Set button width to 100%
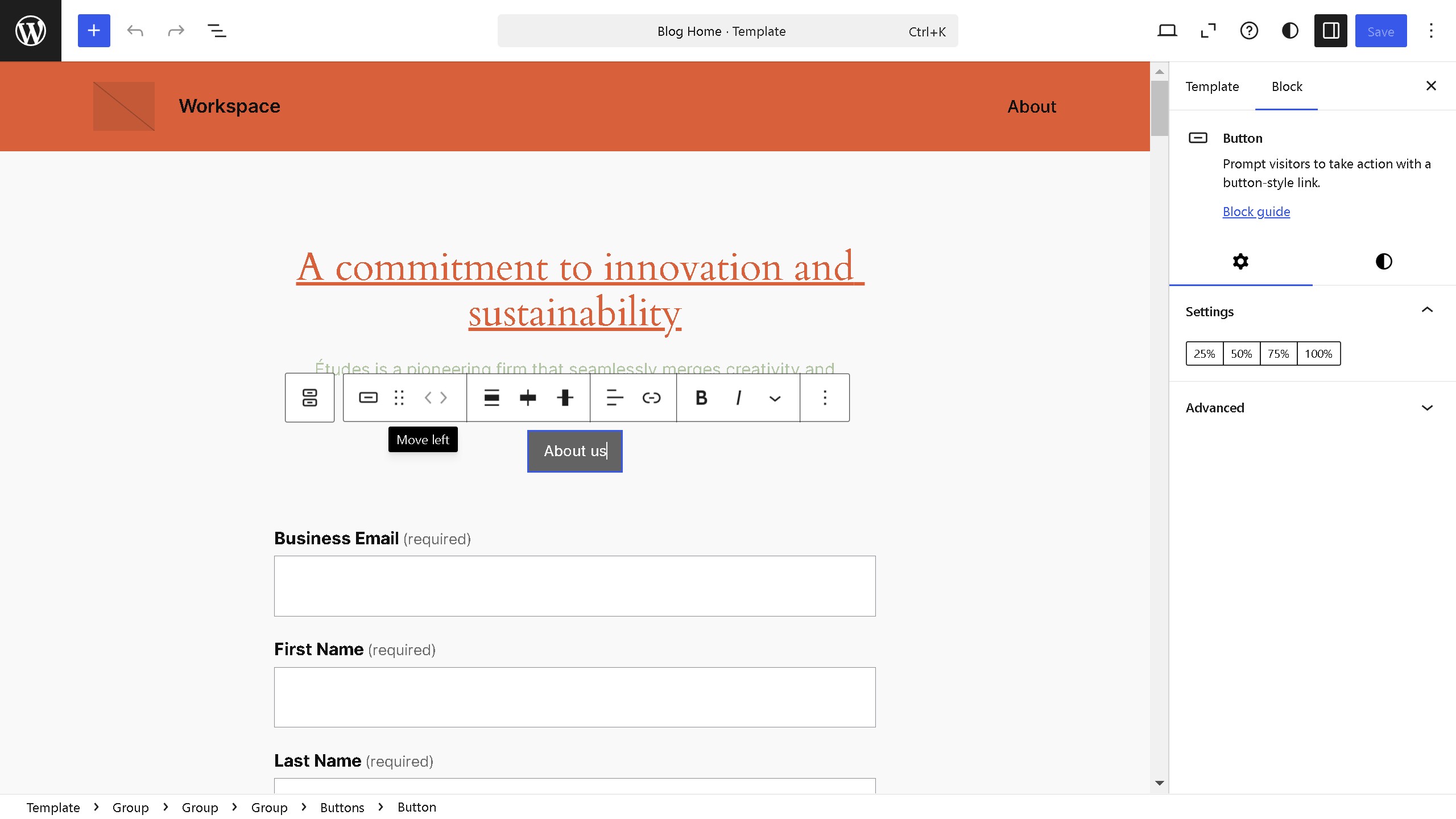Image resolution: width=1456 pixels, height=819 pixels. 1318,354
